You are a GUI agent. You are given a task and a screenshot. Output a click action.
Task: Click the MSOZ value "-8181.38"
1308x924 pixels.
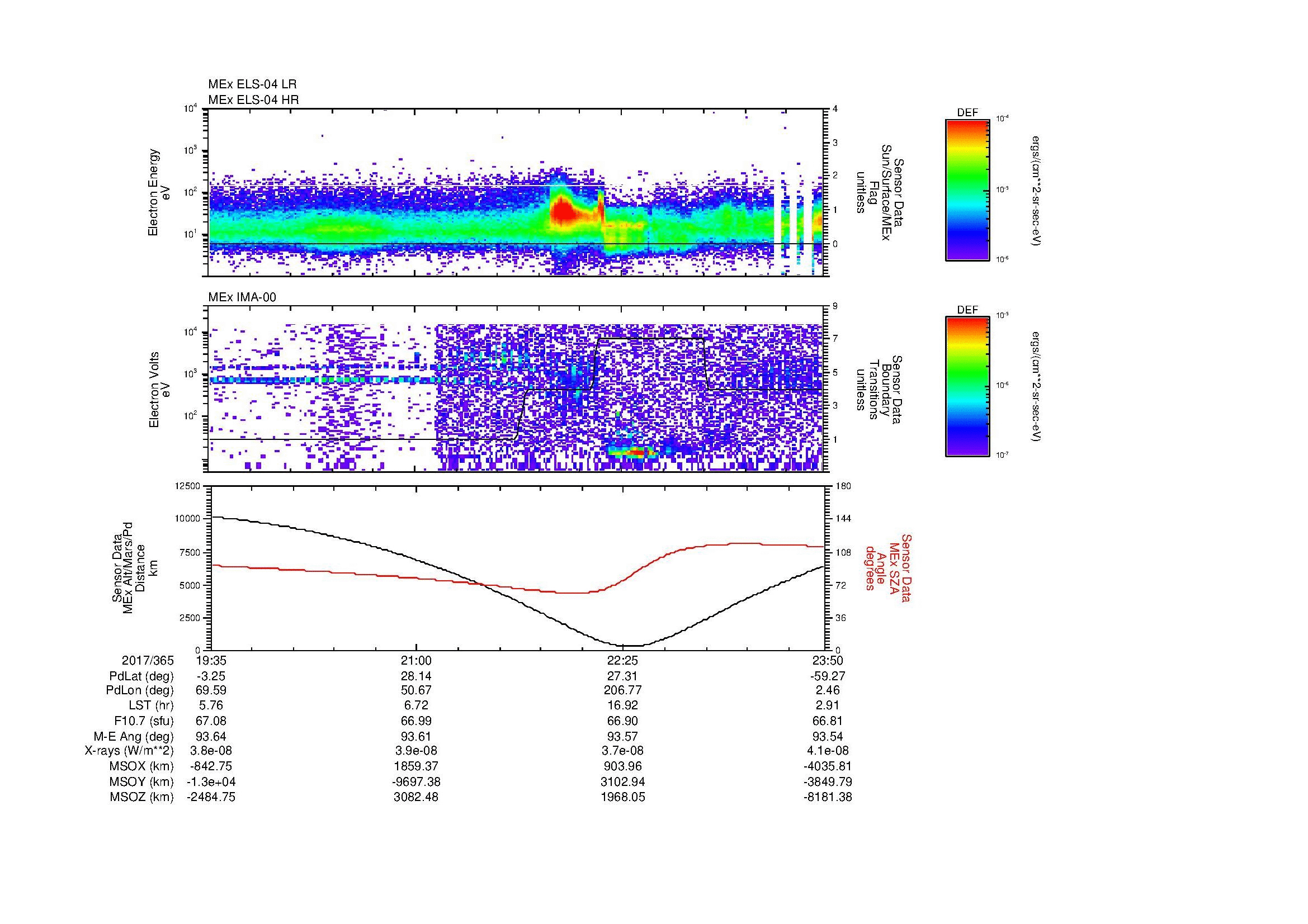point(828,798)
